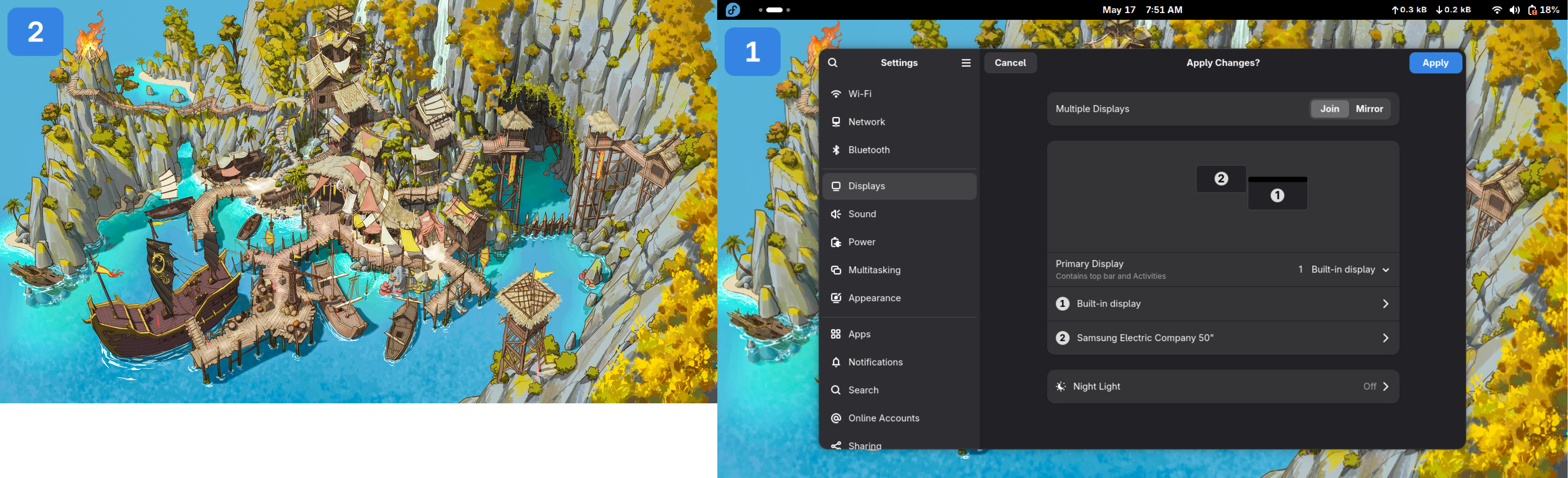This screenshot has width=1568, height=478.
Task: Click the Displays monitor icon in sidebar
Action: coord(836,186)
